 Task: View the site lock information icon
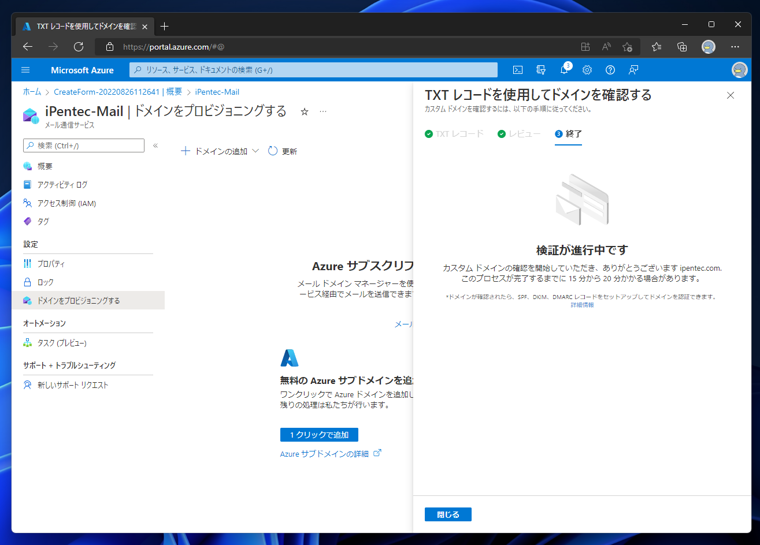click(x=110, y=47)
